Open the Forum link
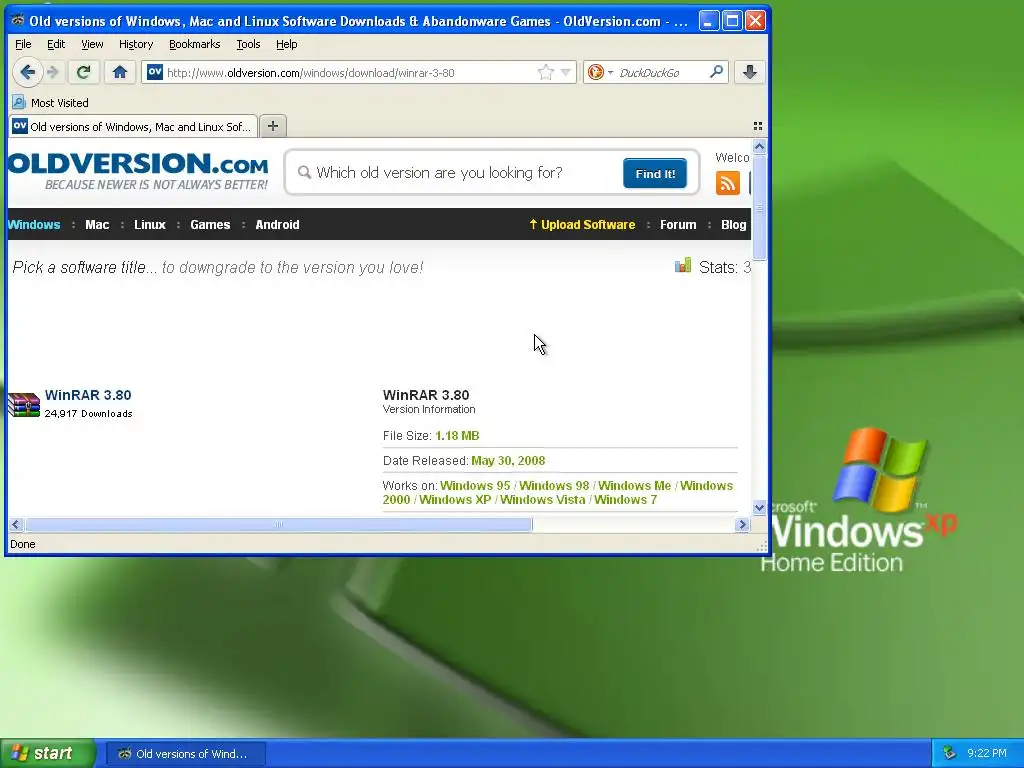The image size is (1024, 768). tap(678, 224)
